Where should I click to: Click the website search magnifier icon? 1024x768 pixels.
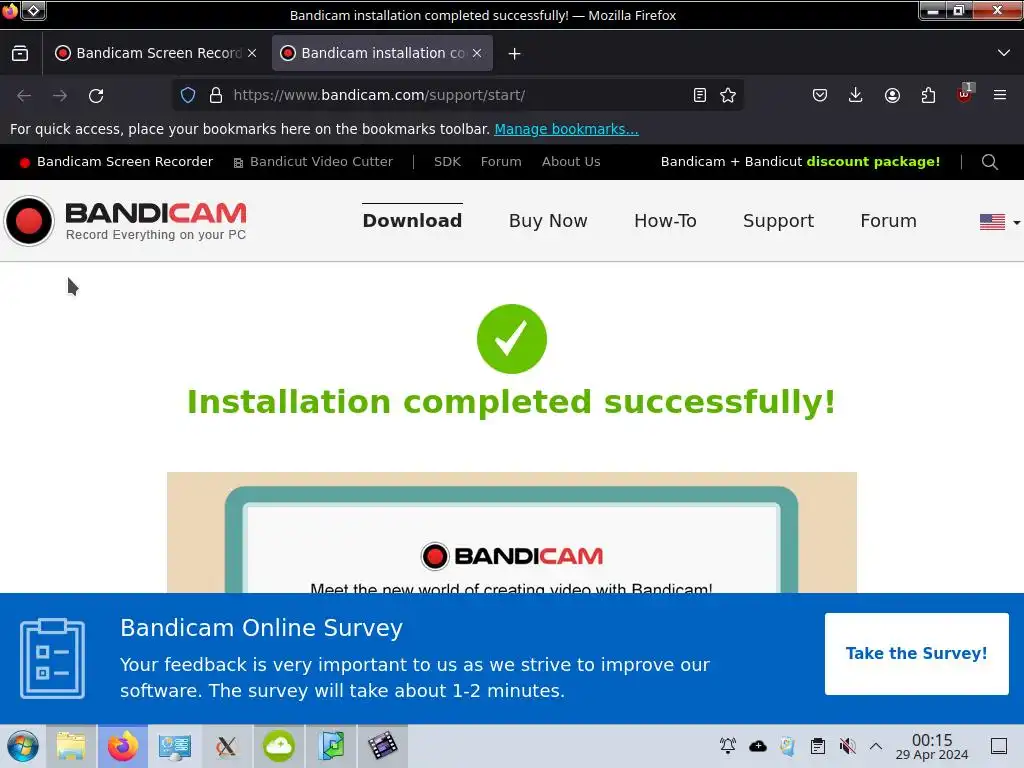pos(989,162)
